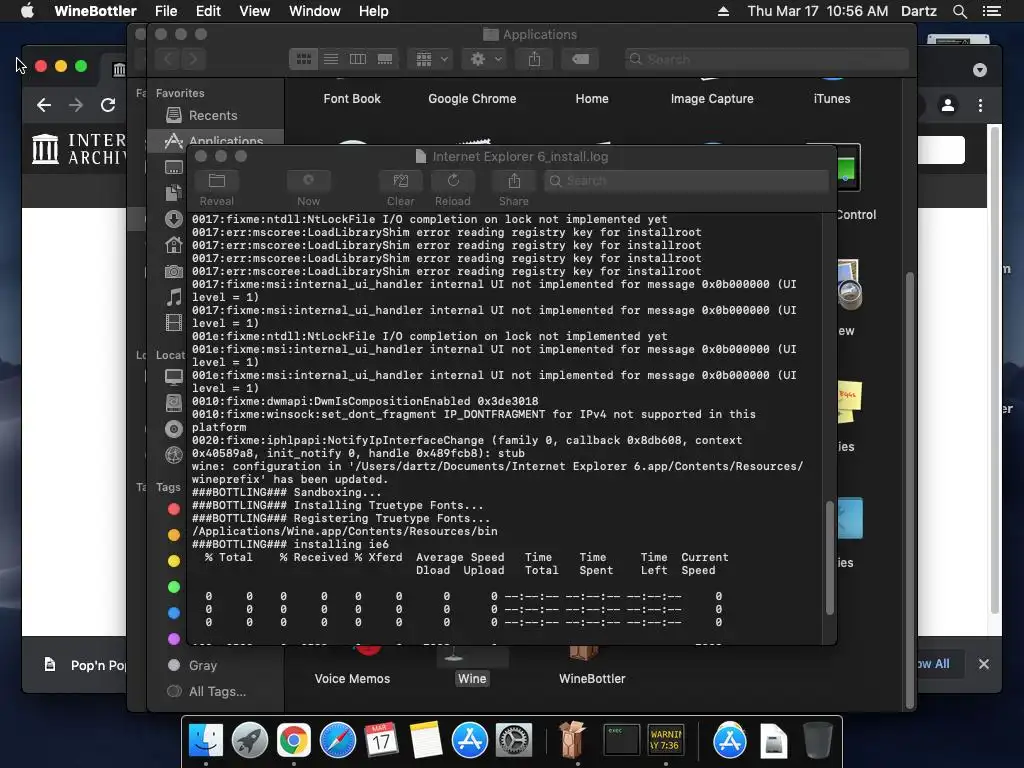Open the Pictures camera icon in Finder sidebar
1024x768 pixels.
(x=174, y=271)
